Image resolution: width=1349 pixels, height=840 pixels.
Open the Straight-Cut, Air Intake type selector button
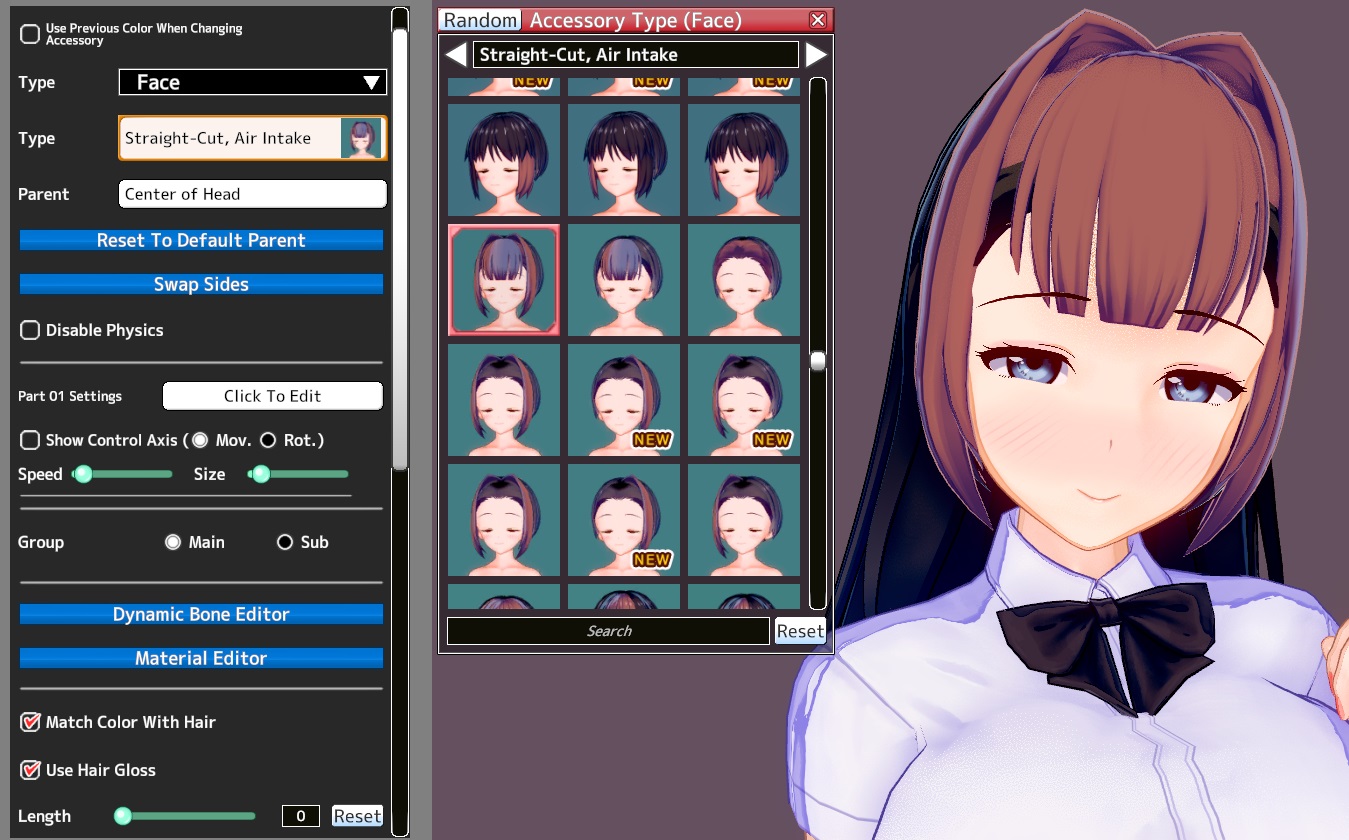253,138
